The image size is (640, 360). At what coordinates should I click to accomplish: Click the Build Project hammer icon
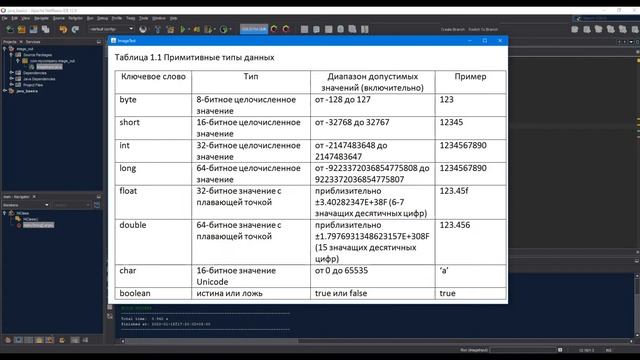click(x=158, y=29)
